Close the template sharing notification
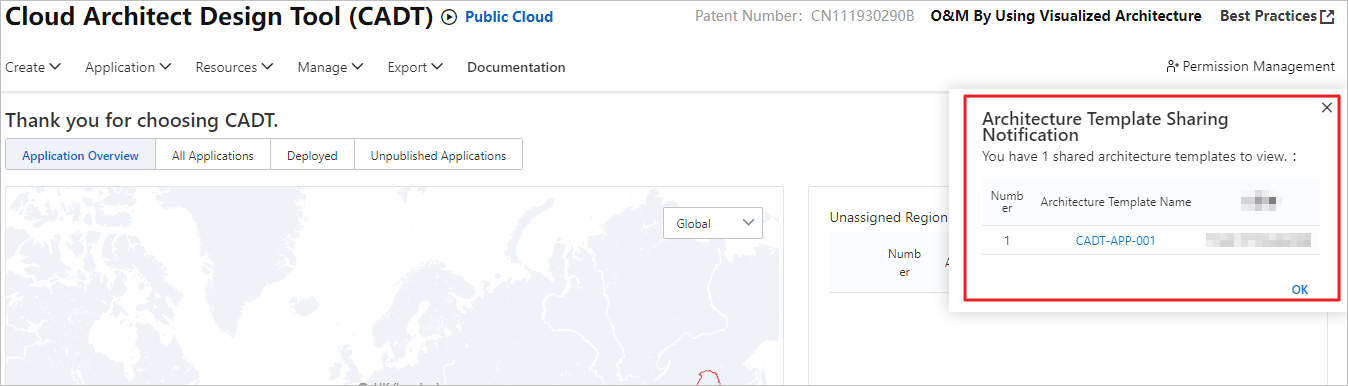 coord(1327,107)
